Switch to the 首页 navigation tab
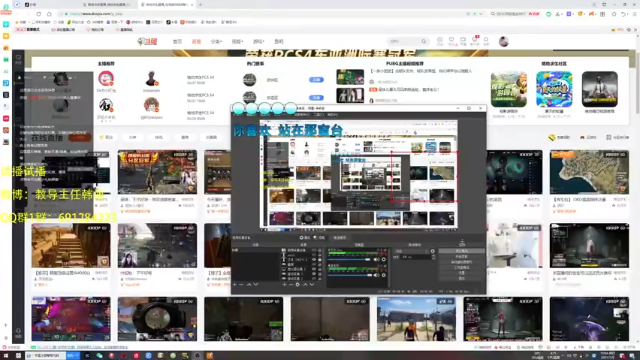The image size is (640, 360). pos(177,41)
